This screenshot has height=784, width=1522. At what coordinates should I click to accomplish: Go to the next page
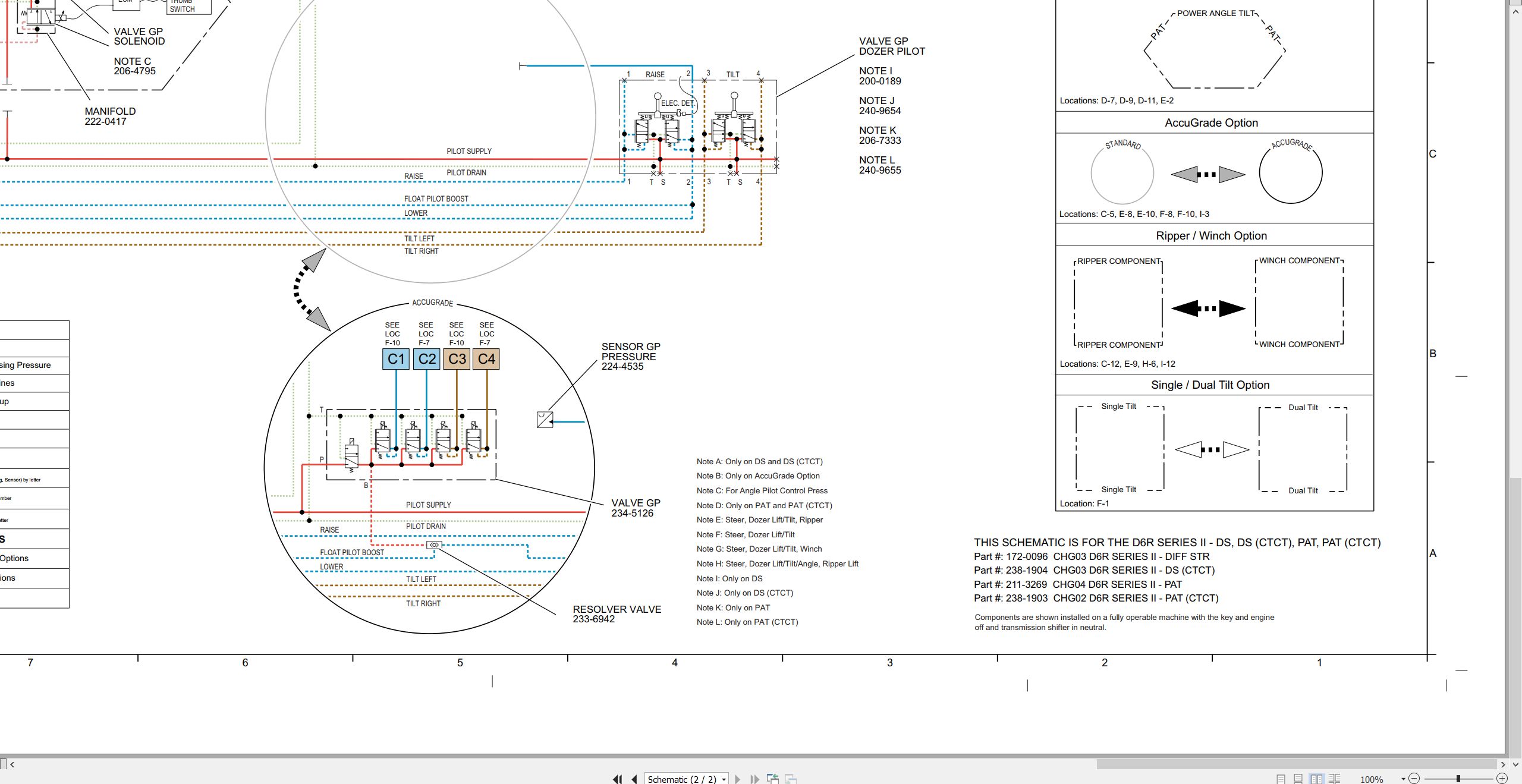[x=738, y=779]
